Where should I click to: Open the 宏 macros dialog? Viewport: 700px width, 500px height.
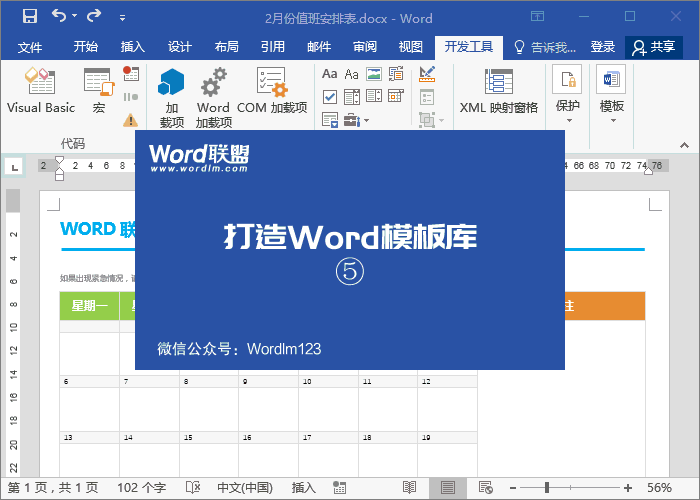[99, 91]
